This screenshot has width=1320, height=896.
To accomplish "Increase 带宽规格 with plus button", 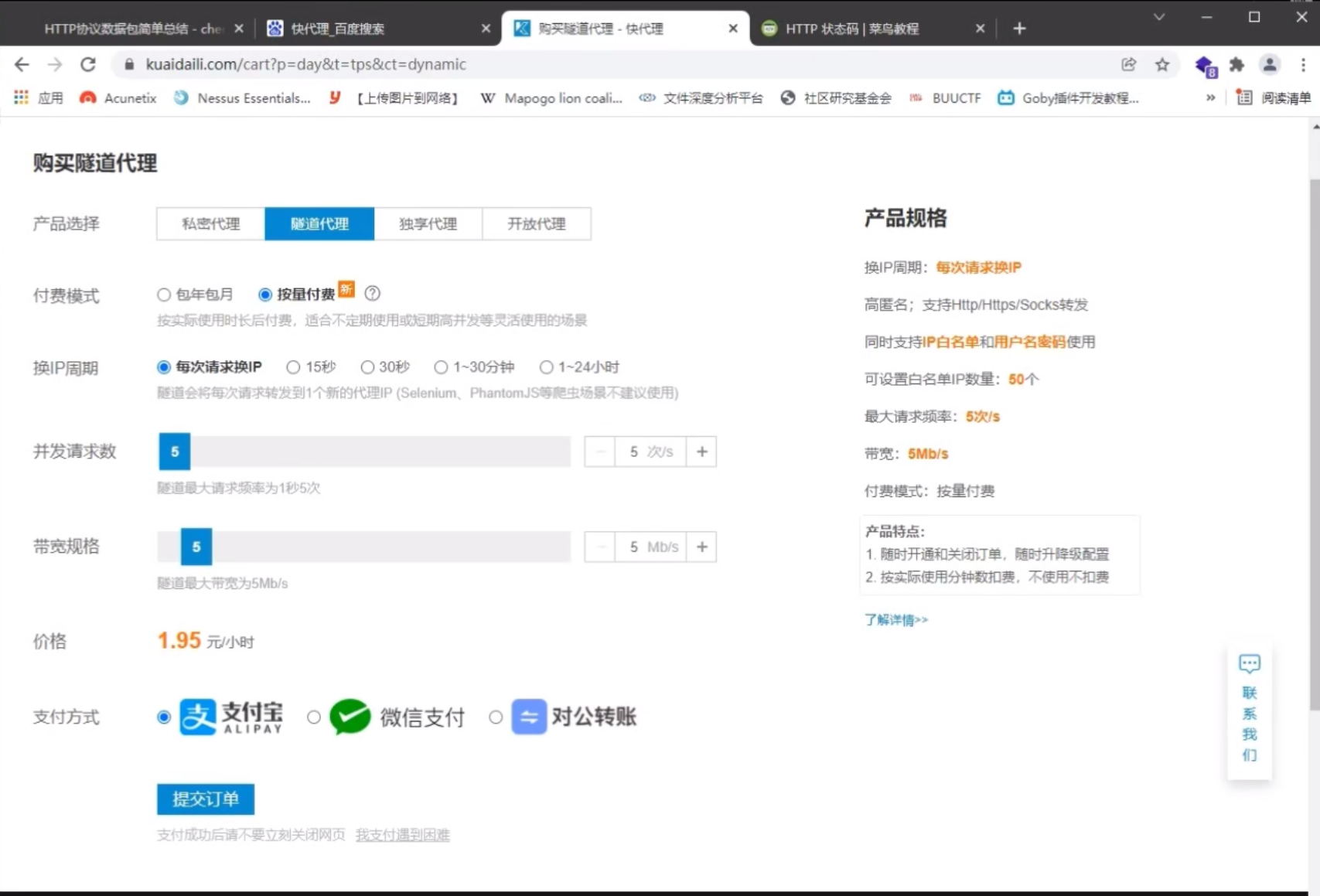I will [x=701, y=547].
